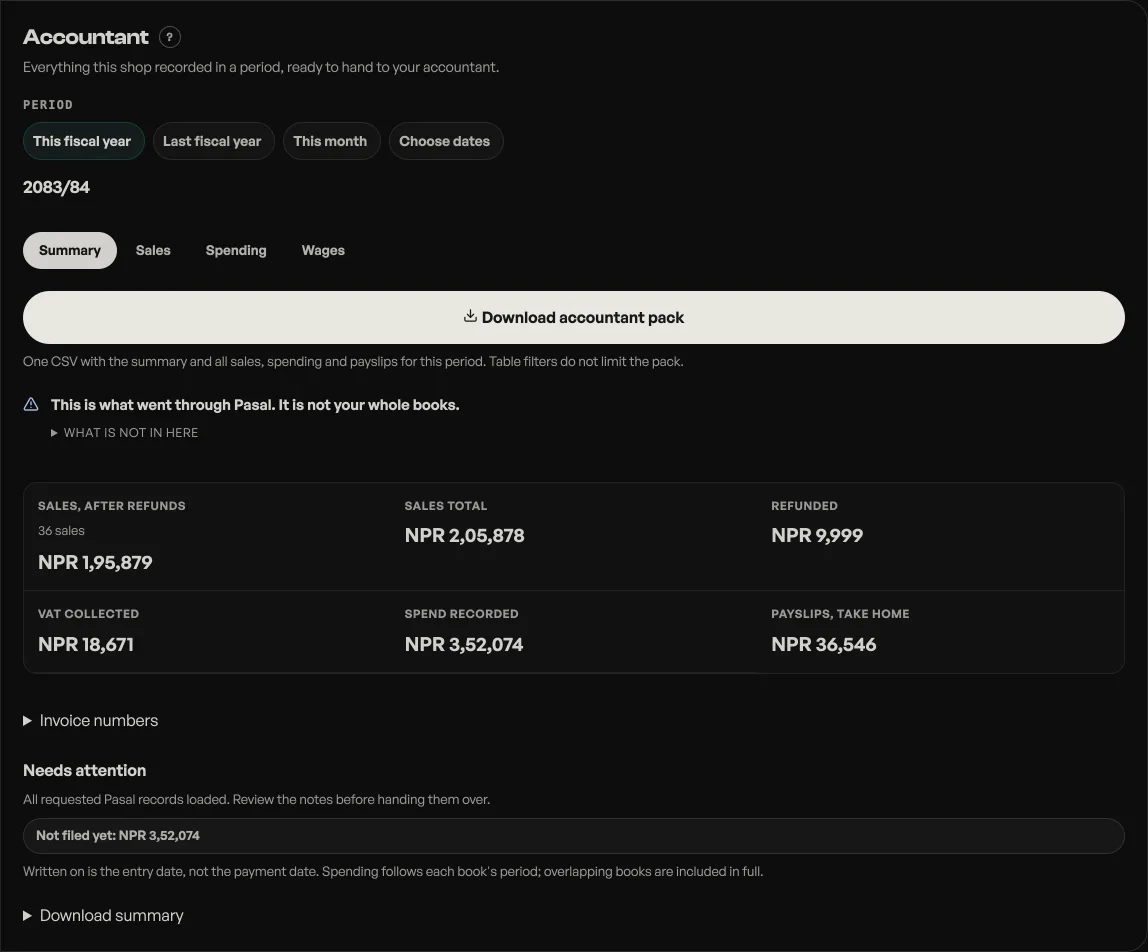Select the This month period
This screenshot has height=952, width=1148.
click(x=331, y=141)
